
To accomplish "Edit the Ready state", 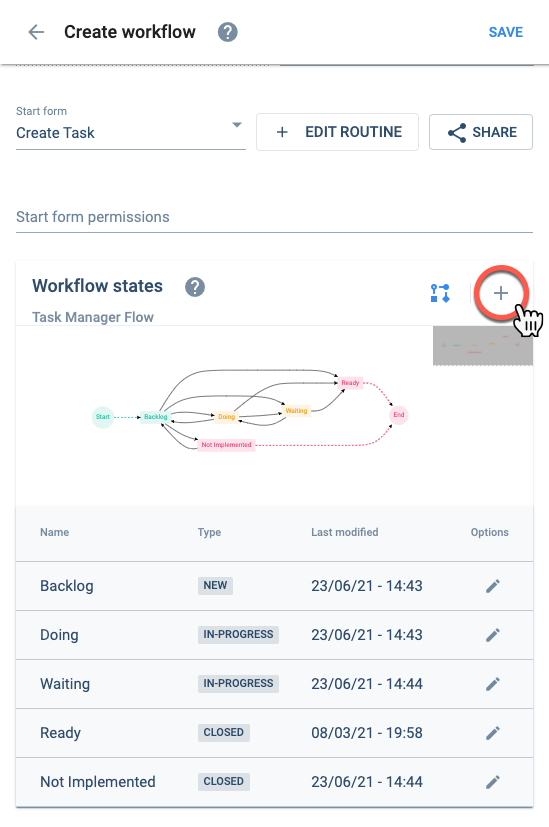I will [x=493, y=733].
